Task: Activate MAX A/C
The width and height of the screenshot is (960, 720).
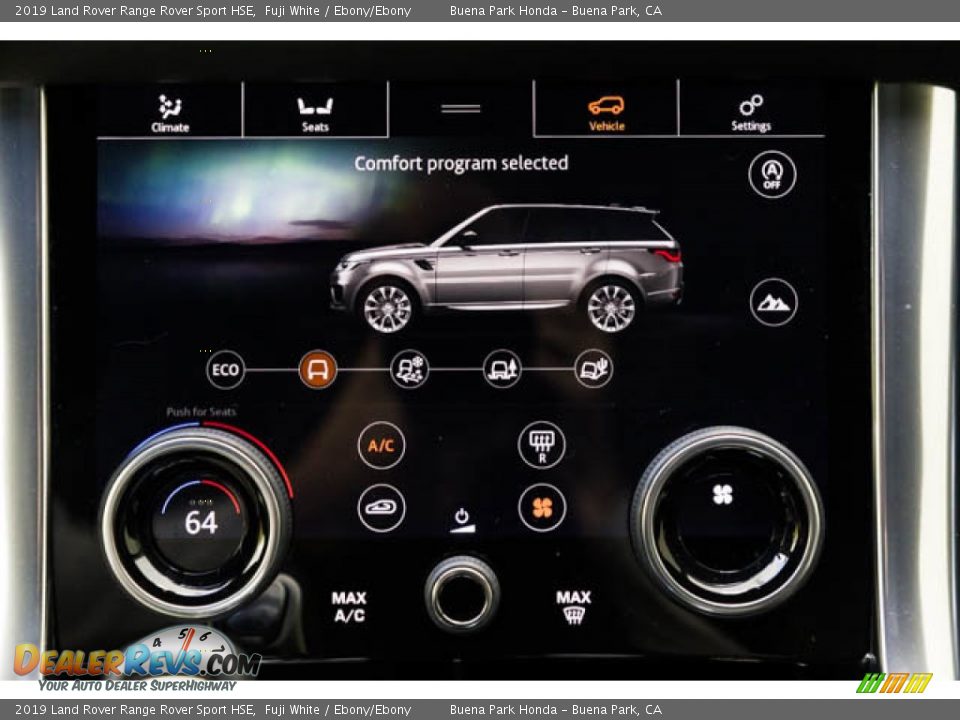Action: click(349, 606)
